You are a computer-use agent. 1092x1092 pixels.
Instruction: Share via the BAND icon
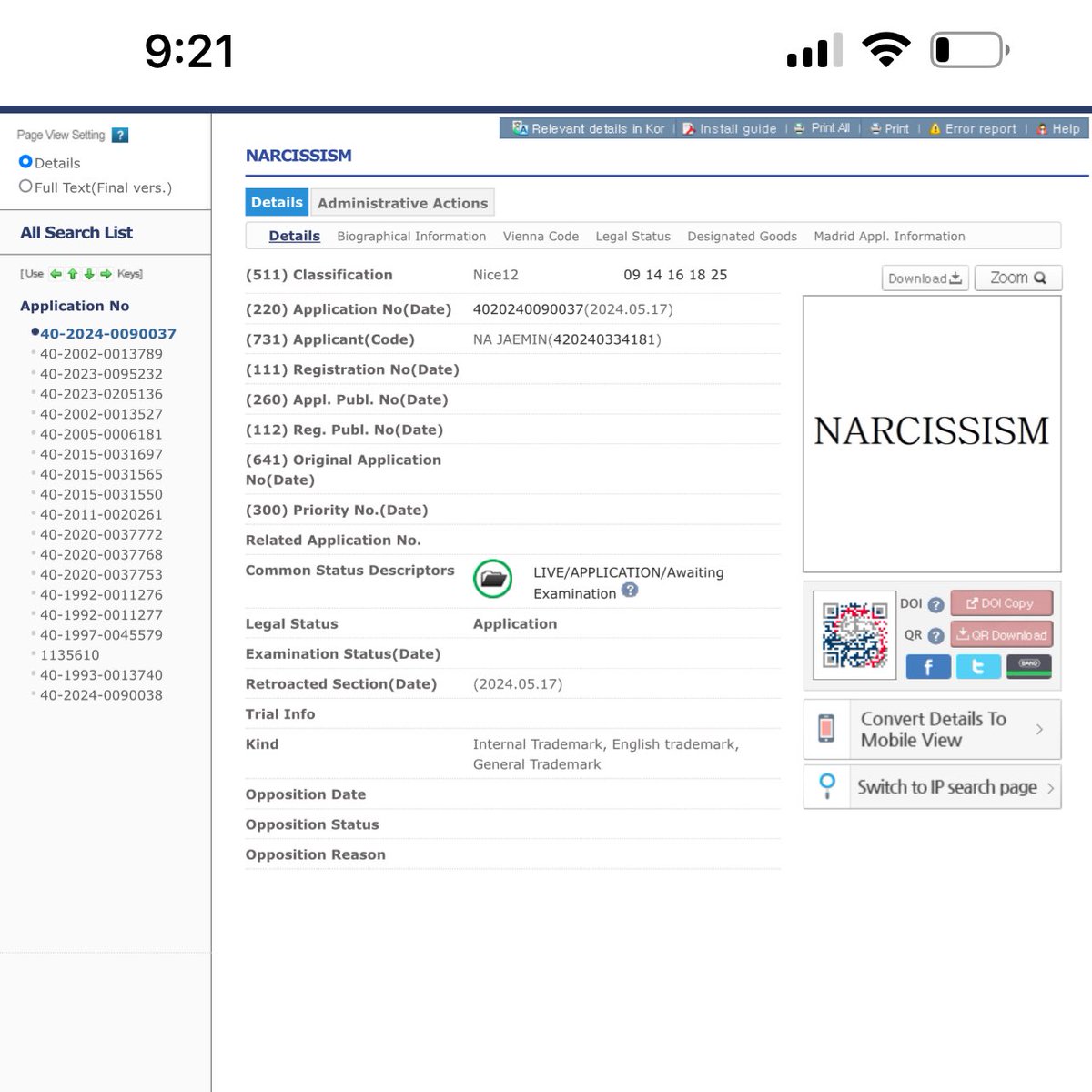[x=1028, y=666]
